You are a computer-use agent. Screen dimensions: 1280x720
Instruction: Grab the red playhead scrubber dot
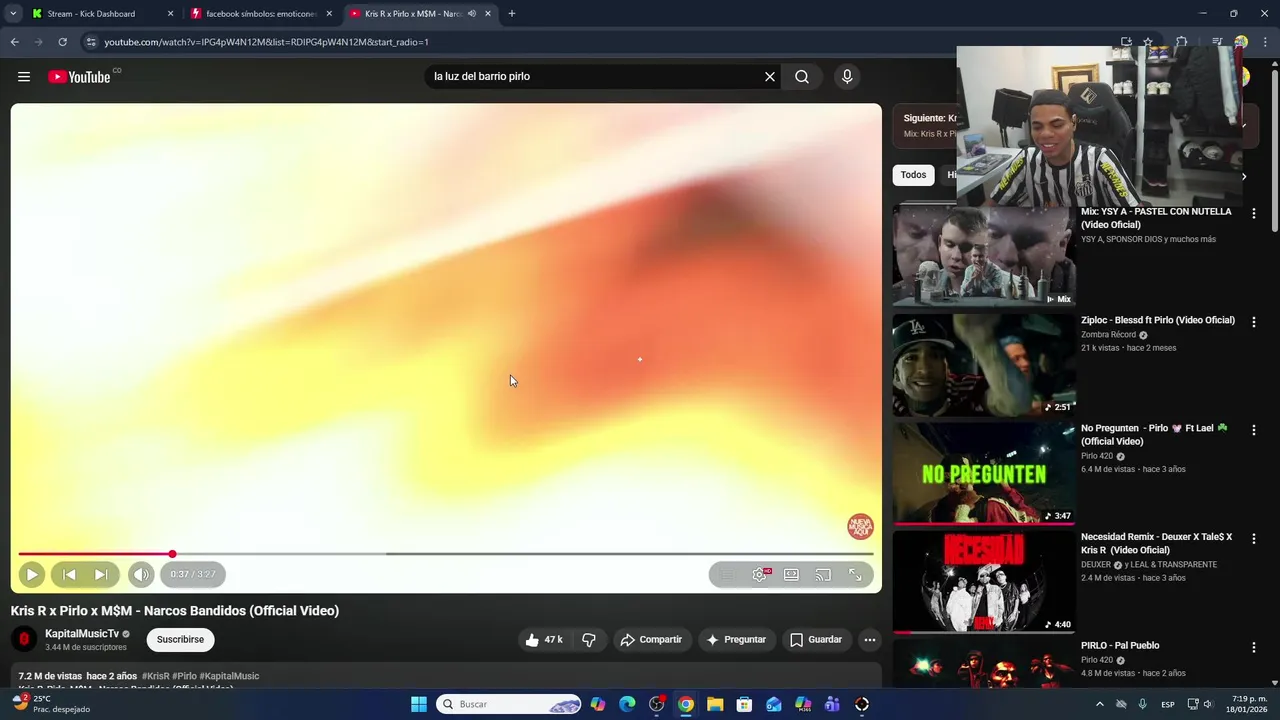[x=172, y=553]
